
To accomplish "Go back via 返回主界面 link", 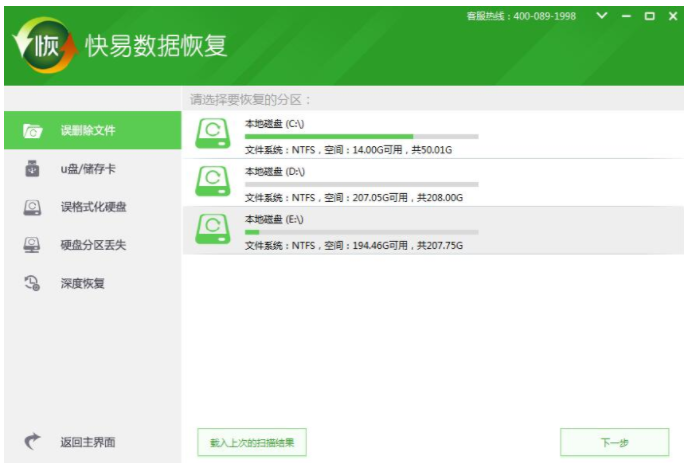I will click(94, 442).
